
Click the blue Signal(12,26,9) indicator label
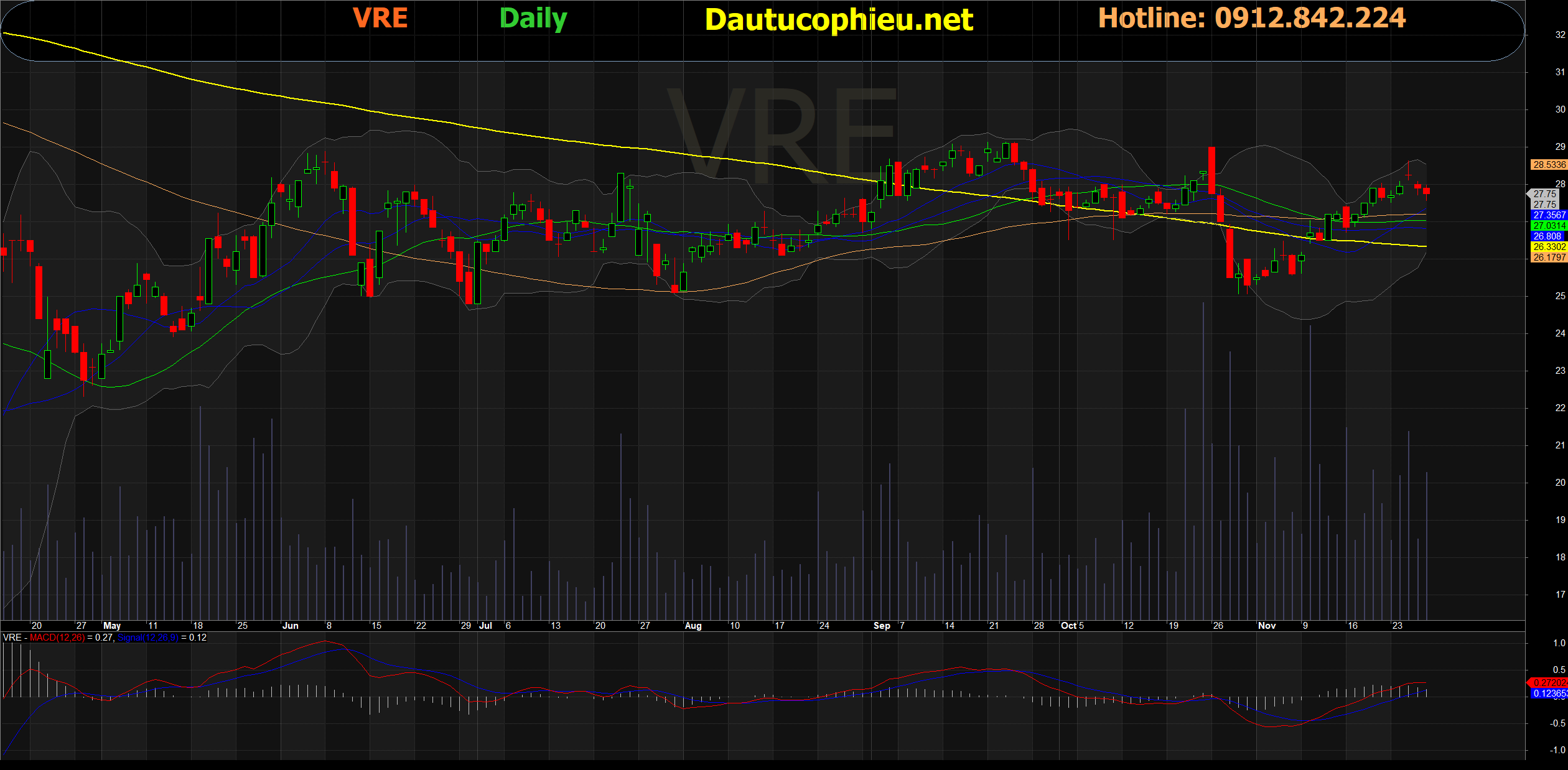[x=147, y=638]
